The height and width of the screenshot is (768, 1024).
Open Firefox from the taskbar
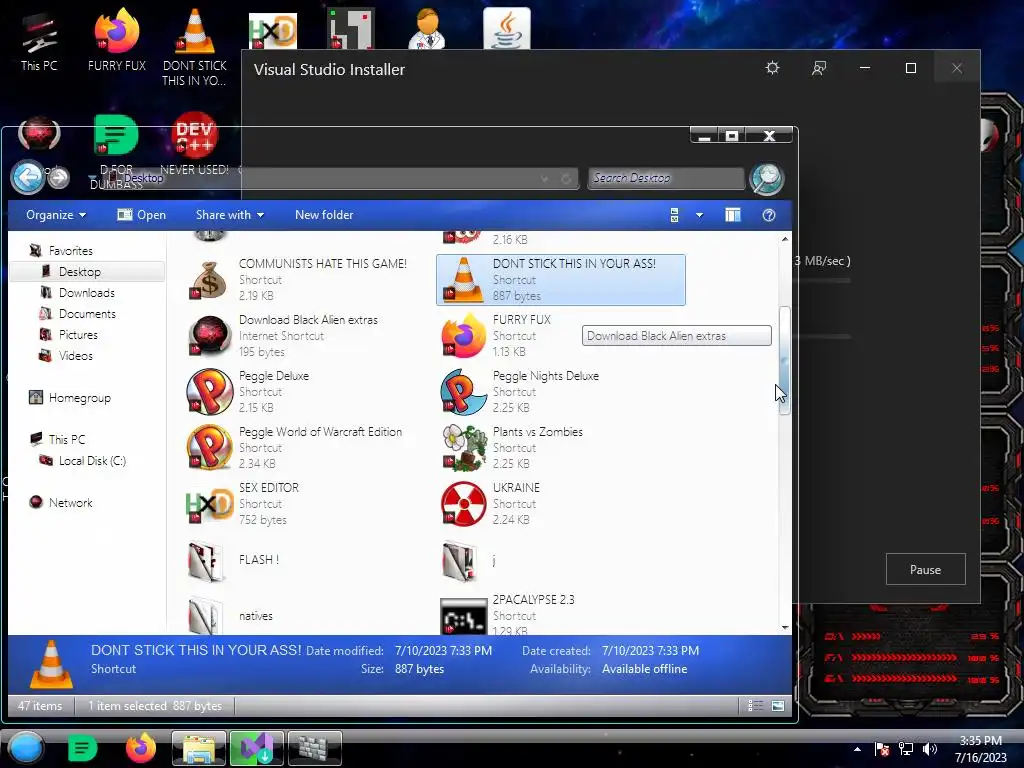point(140,748)
